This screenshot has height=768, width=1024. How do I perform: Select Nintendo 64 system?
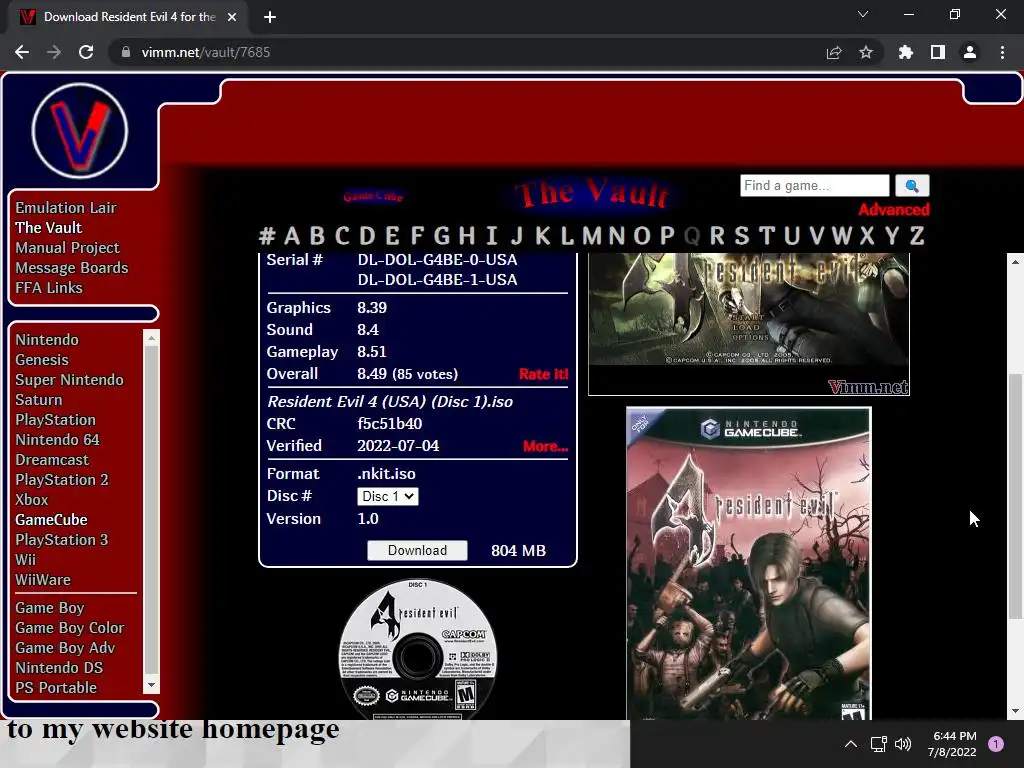[x=57, y=440]
